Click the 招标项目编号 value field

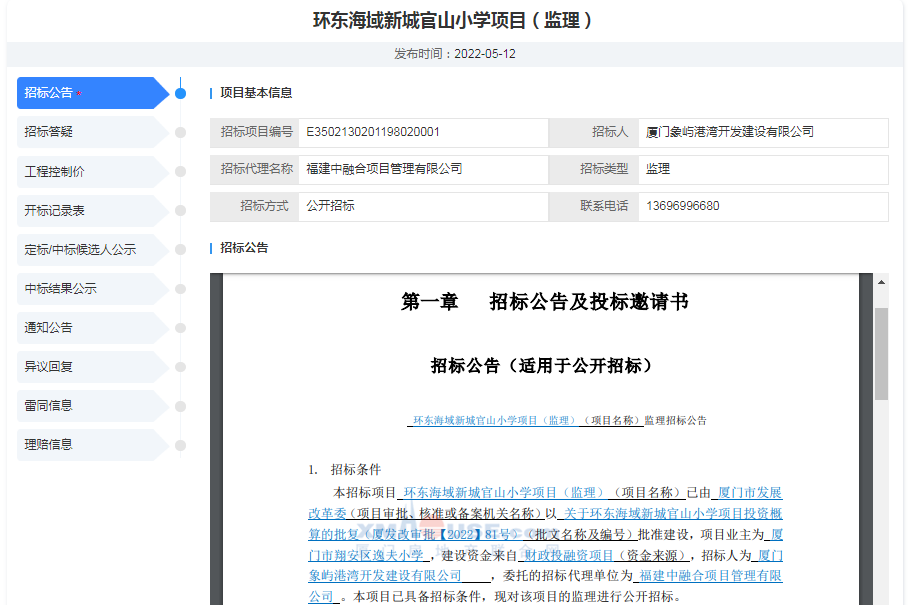pyautogui.click(x=422, y=132)
